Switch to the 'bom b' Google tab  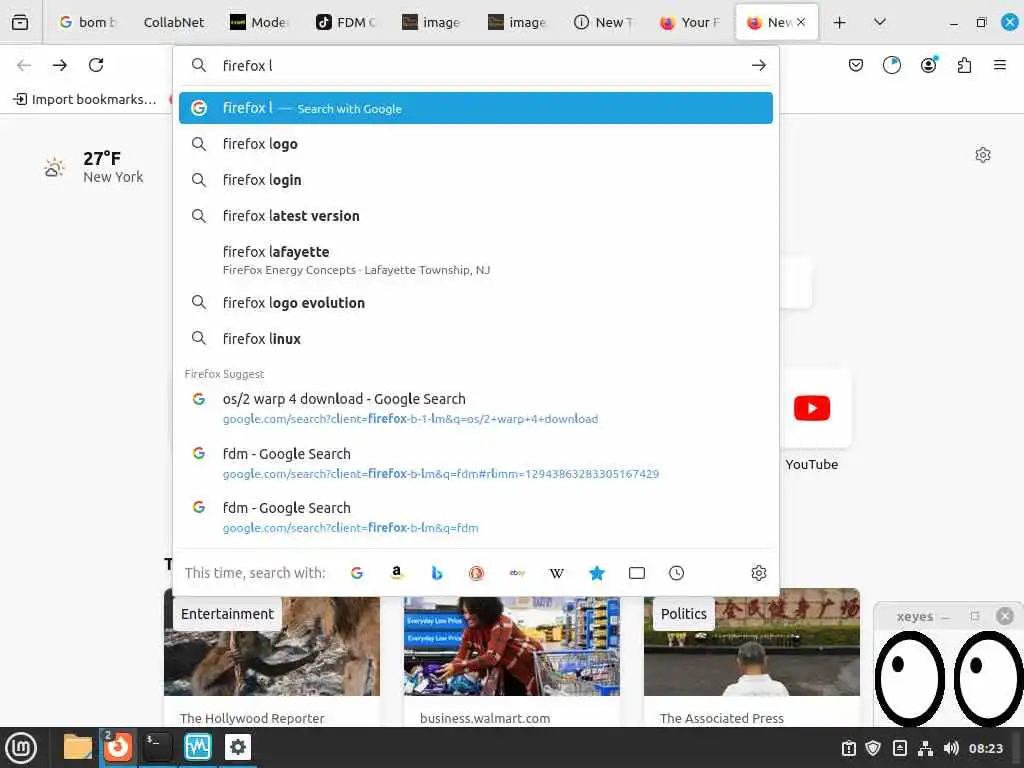pos(88,22)
